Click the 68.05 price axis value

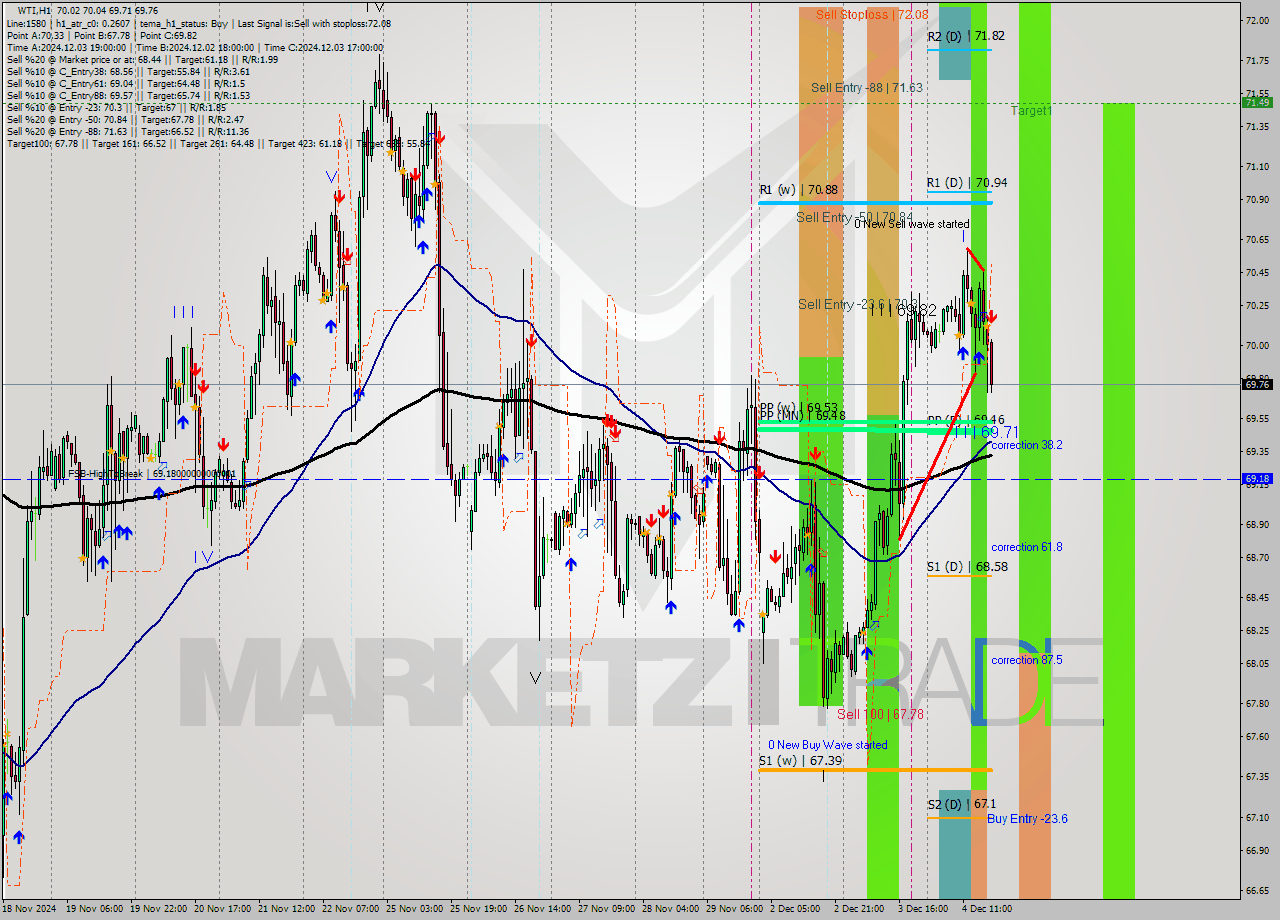tap(1257, 663)
